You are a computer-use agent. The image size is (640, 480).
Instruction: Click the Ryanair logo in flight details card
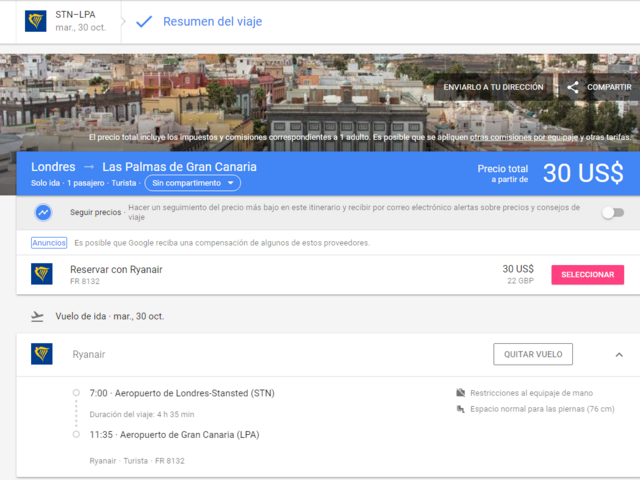[42, 354]
